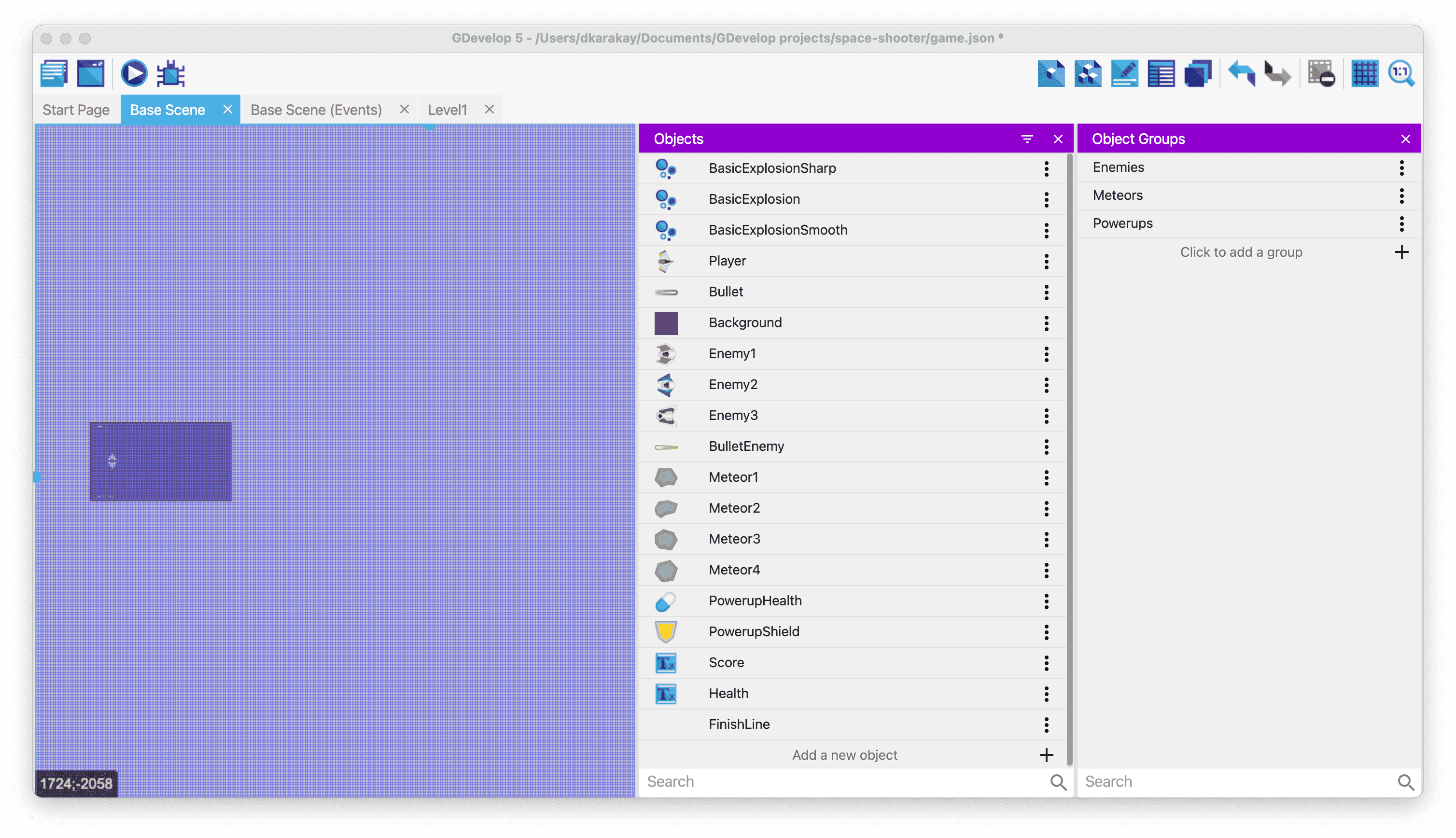1456x838 pixels.
Task: Switch to the Base Scene (Events) tab
Action: click(316, 110)
